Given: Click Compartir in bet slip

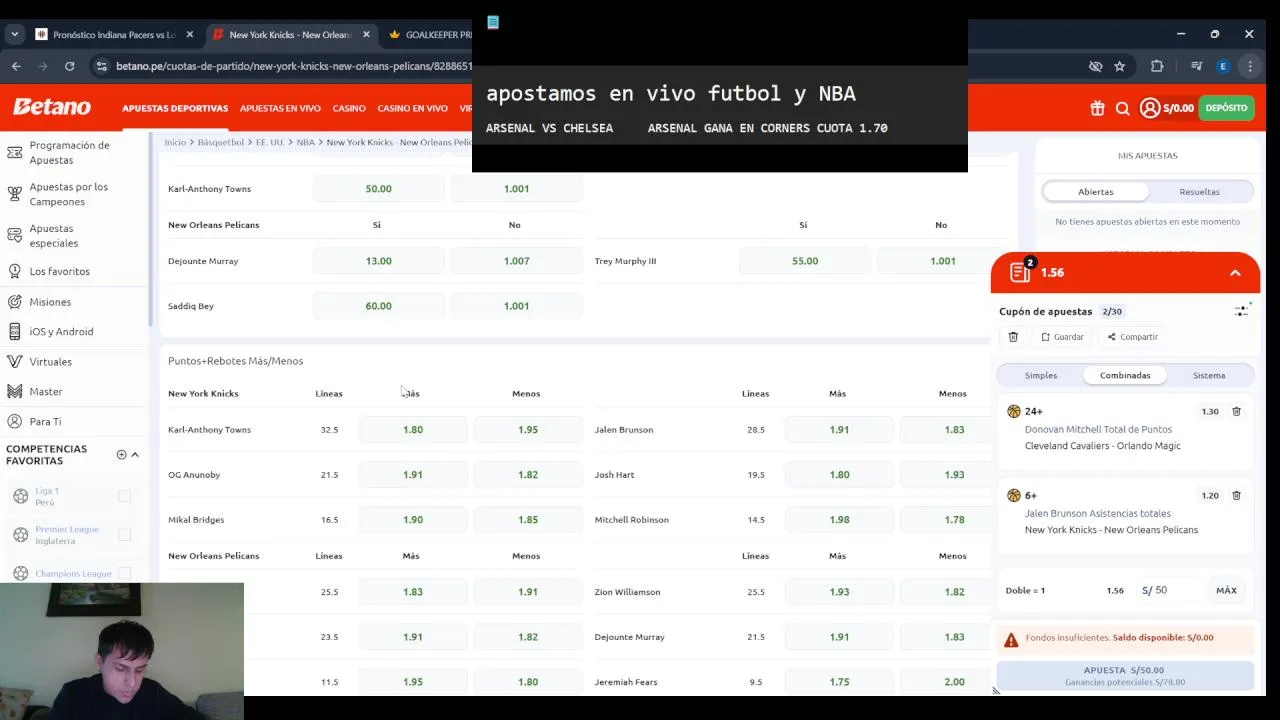Looking at the screenshot, I should click(x=1132, y=337).
